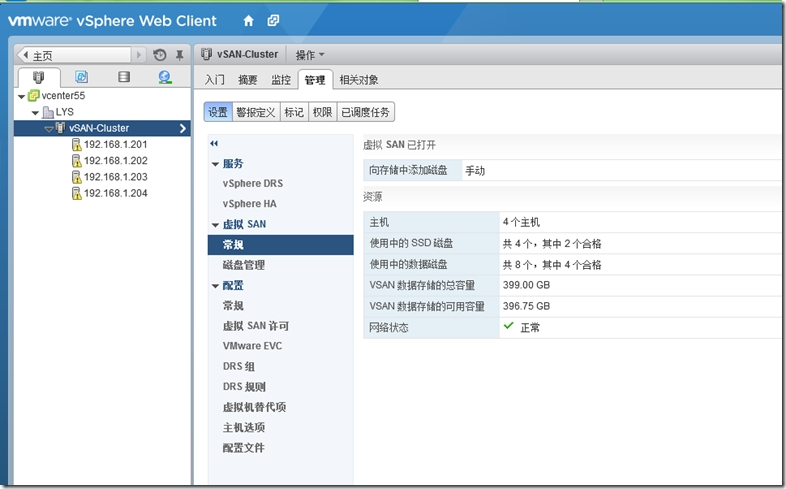Open the 摘要 tab
Screen dimensions: 786x489
click(x=248, y=80)
